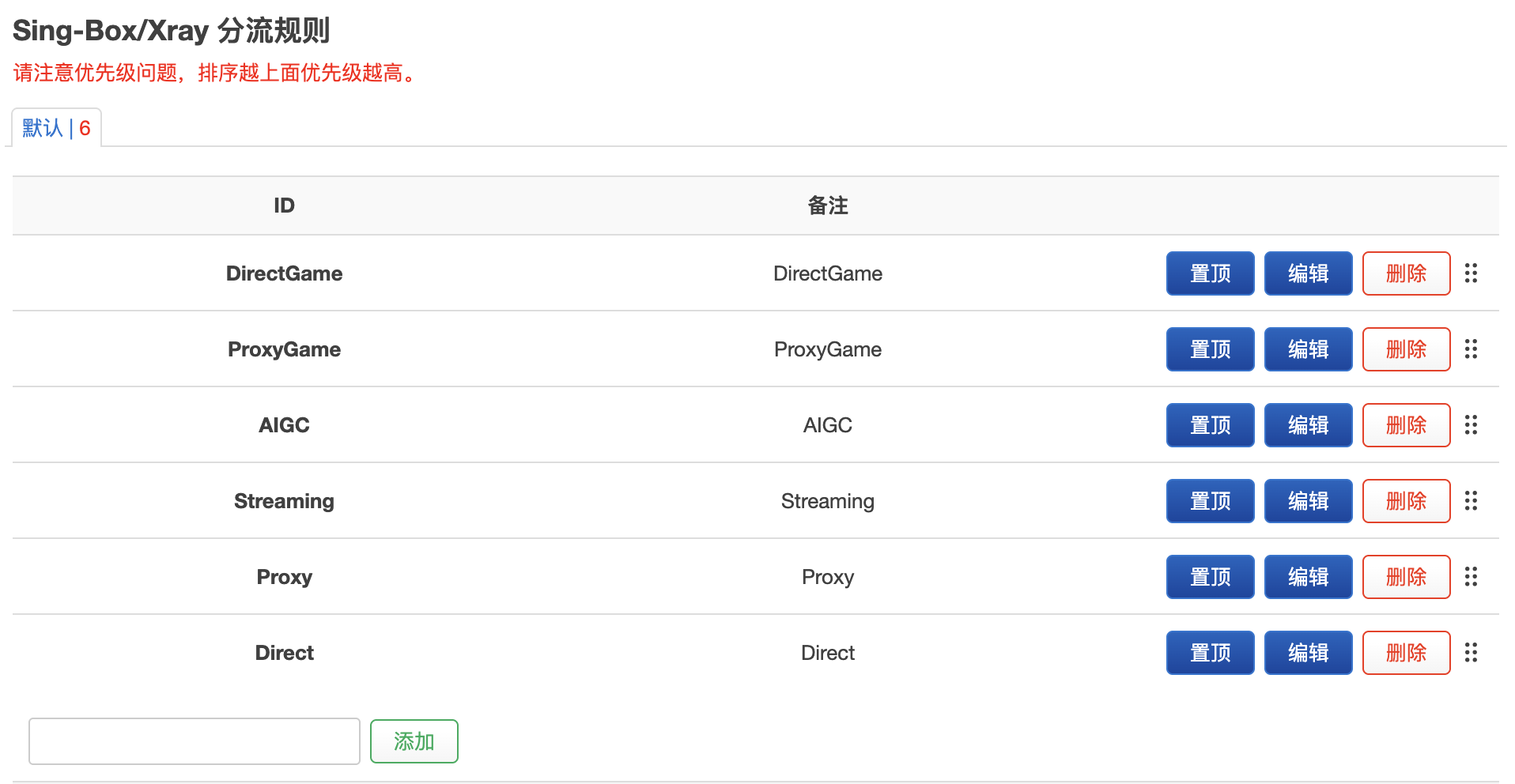Pin ProxyGame rule to top with 置顶
This screenshot has height=784, width=1515.
pos(1210,349)
